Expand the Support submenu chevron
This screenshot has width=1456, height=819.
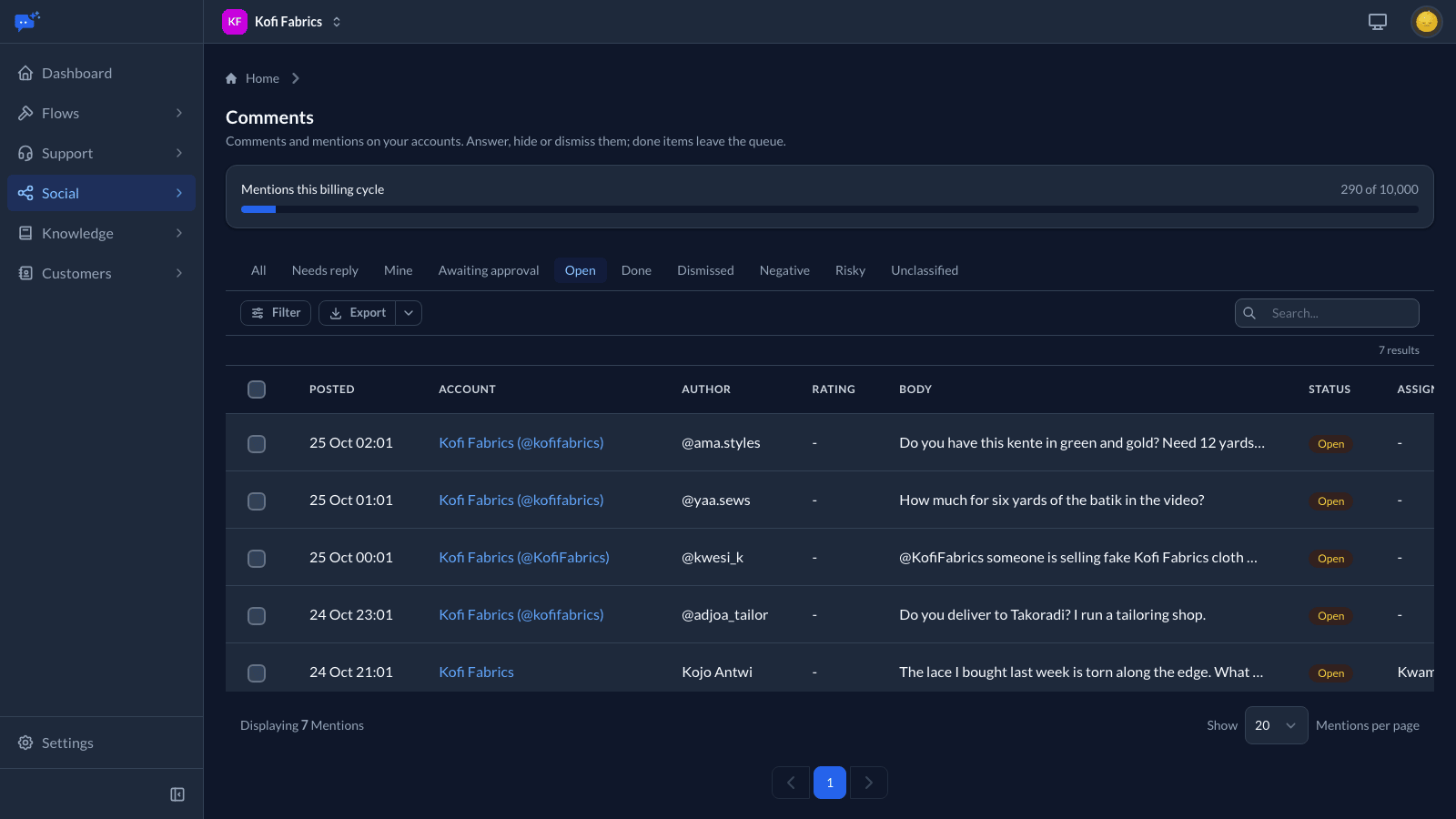(179, 153)
